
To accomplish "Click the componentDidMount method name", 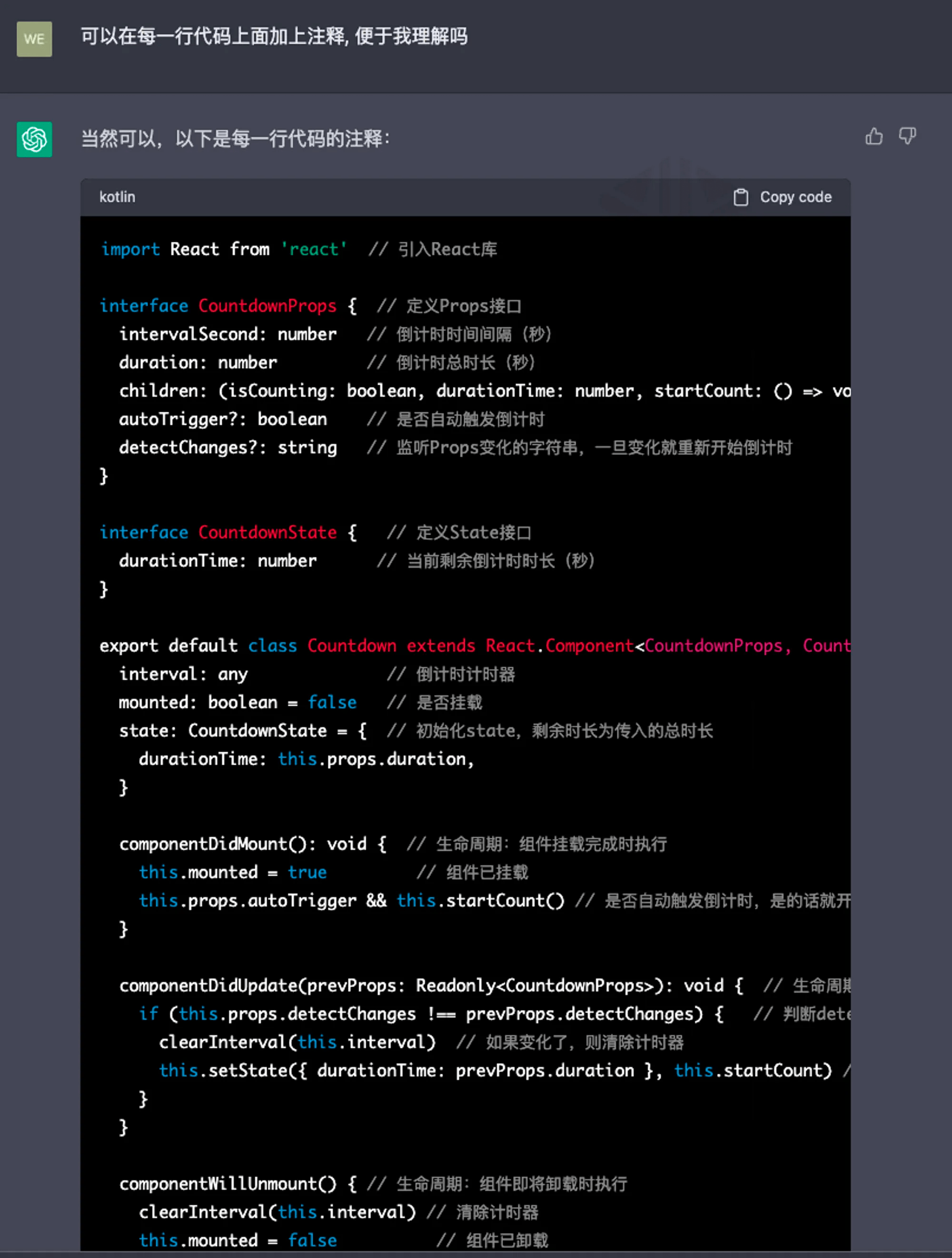I will pyautogui.click(x=213, y=844).
